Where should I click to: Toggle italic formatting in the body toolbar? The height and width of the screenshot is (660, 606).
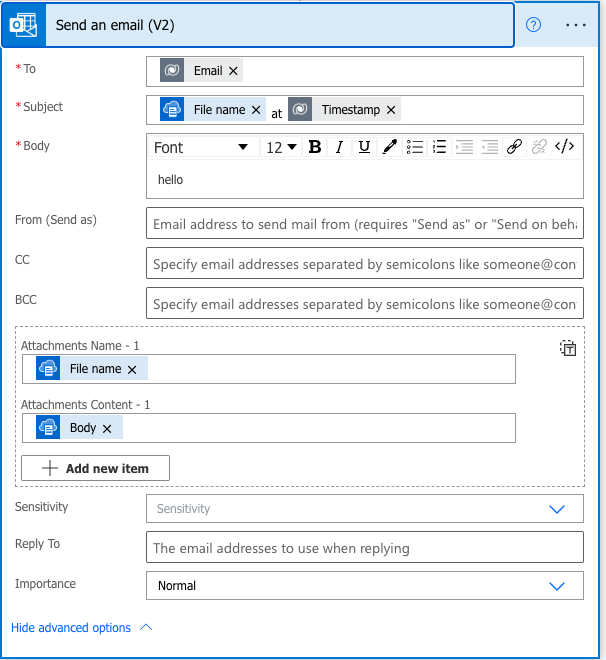pyautogui.click(x=339, y=147)
